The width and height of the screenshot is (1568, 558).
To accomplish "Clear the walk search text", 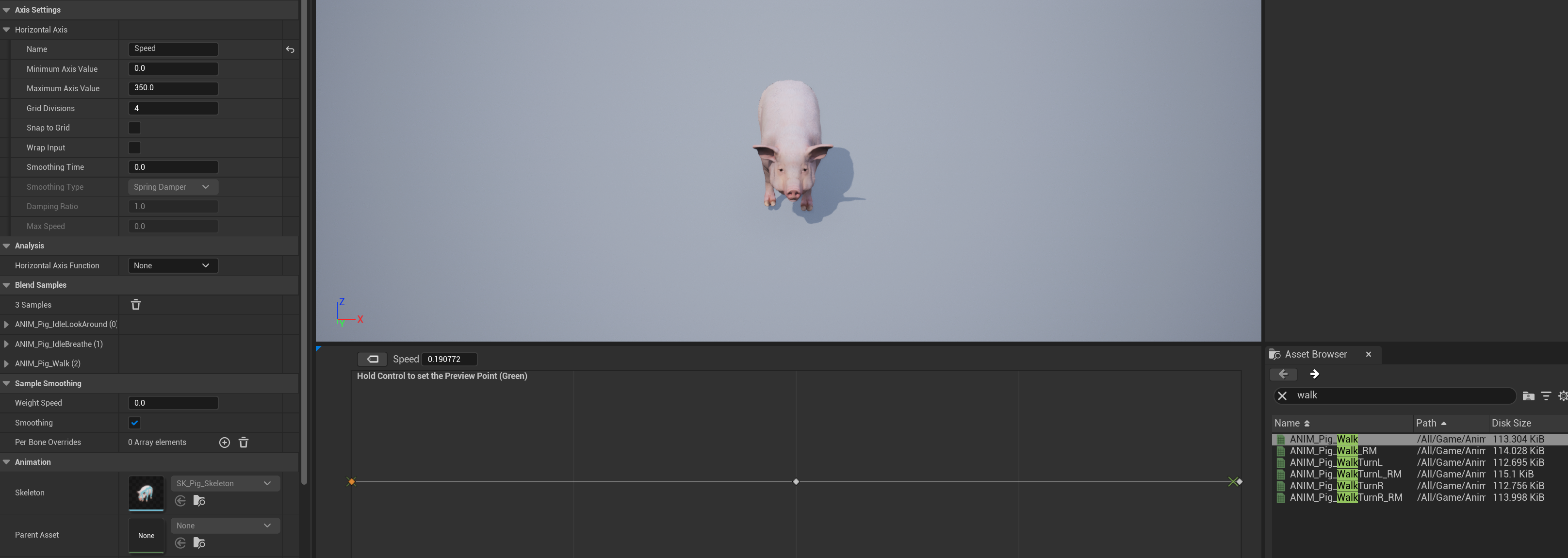I will point(1283,395).
